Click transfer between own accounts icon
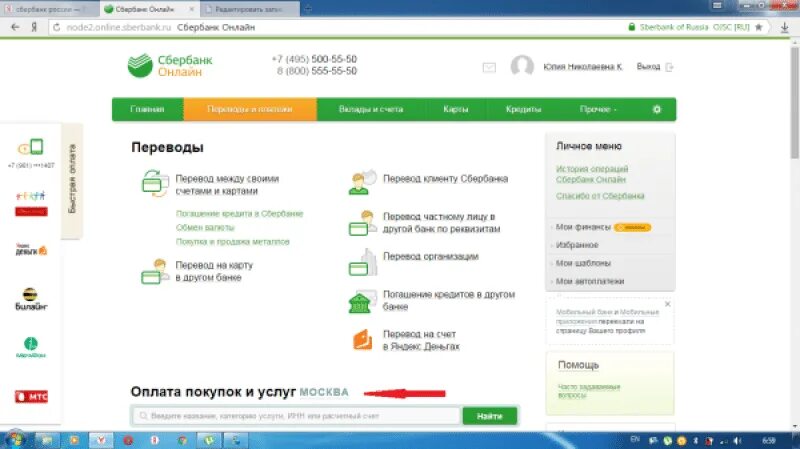Screen dimensions: 800x449 (x=155, y=184)
